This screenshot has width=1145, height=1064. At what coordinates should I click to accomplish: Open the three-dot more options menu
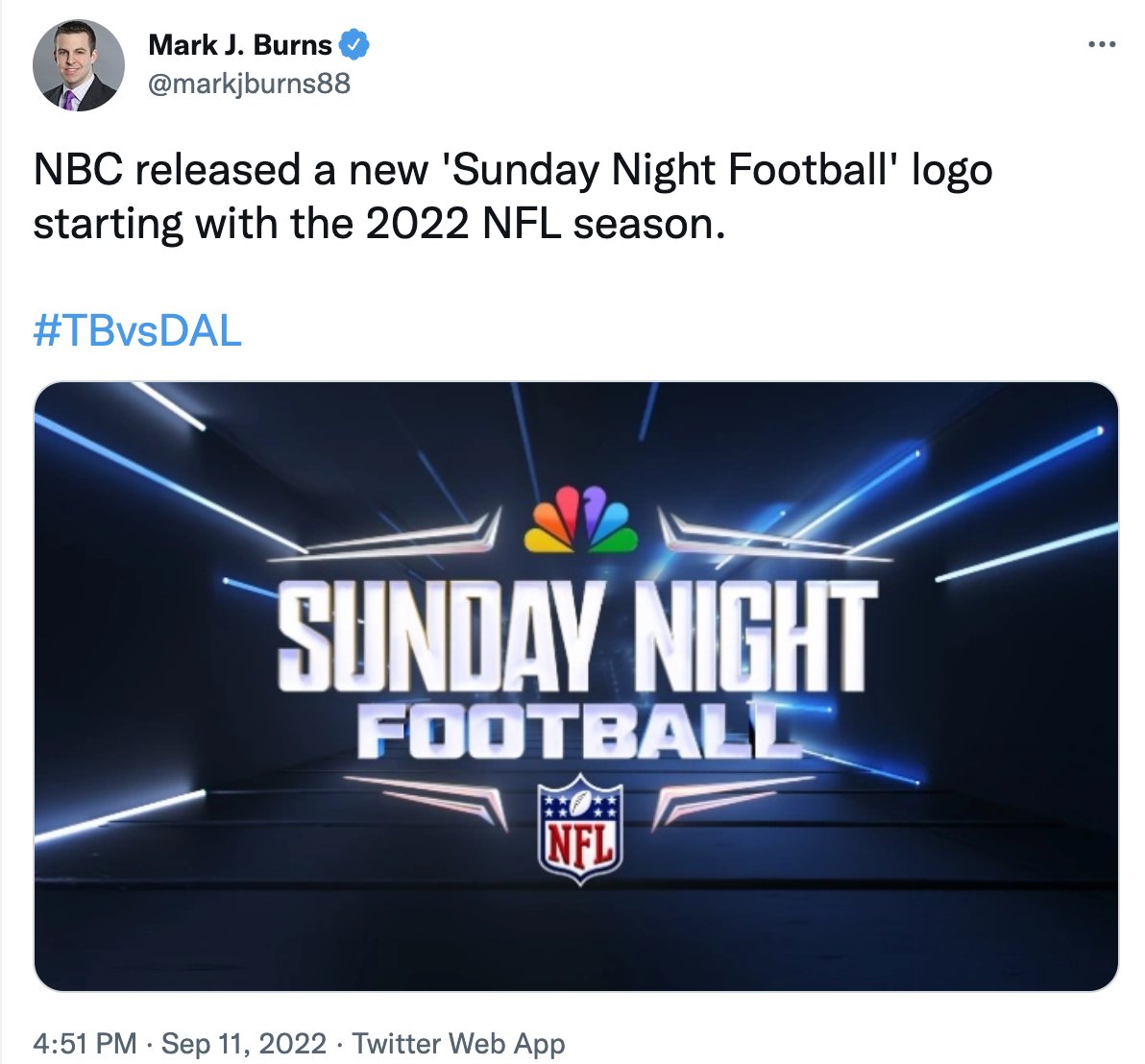click(1102, 45)
